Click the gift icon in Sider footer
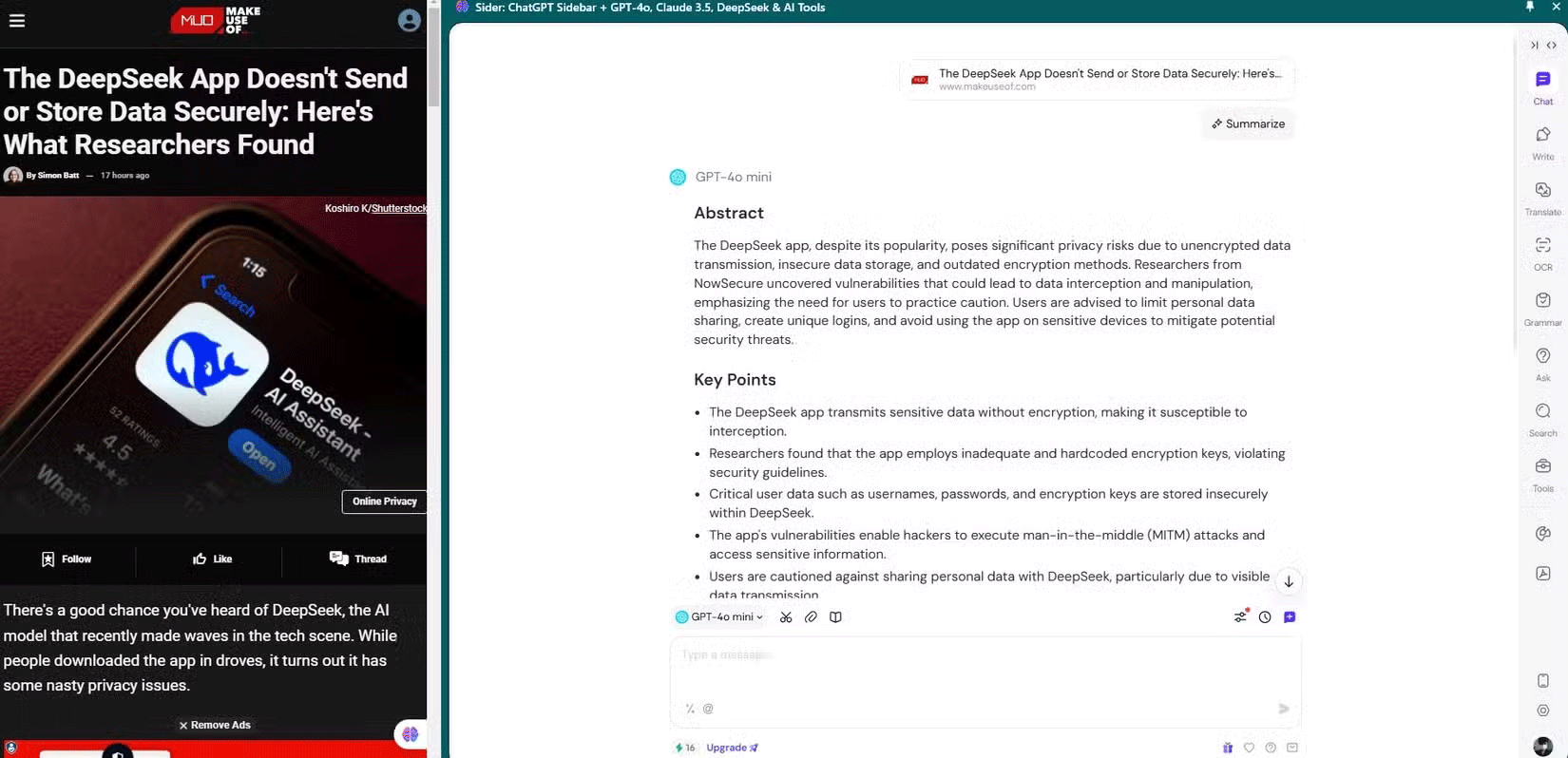 click(1227, 748)
